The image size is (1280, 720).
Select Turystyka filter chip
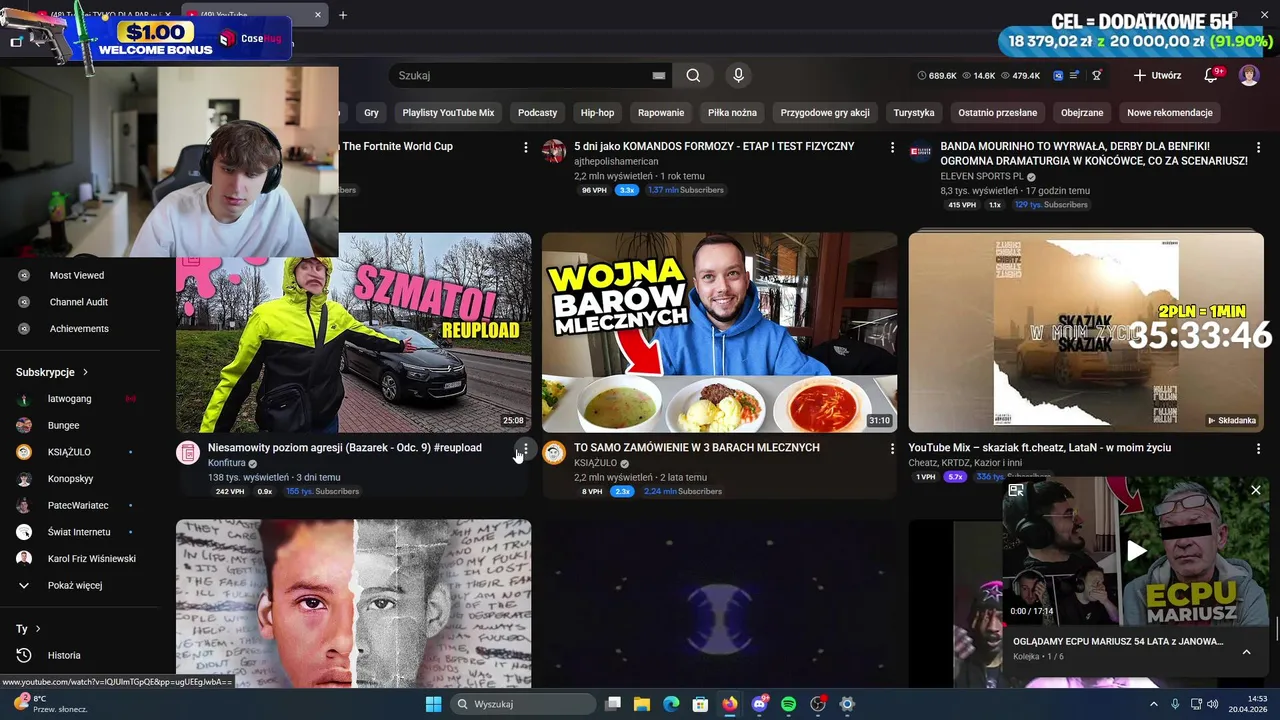click(914, 113)
